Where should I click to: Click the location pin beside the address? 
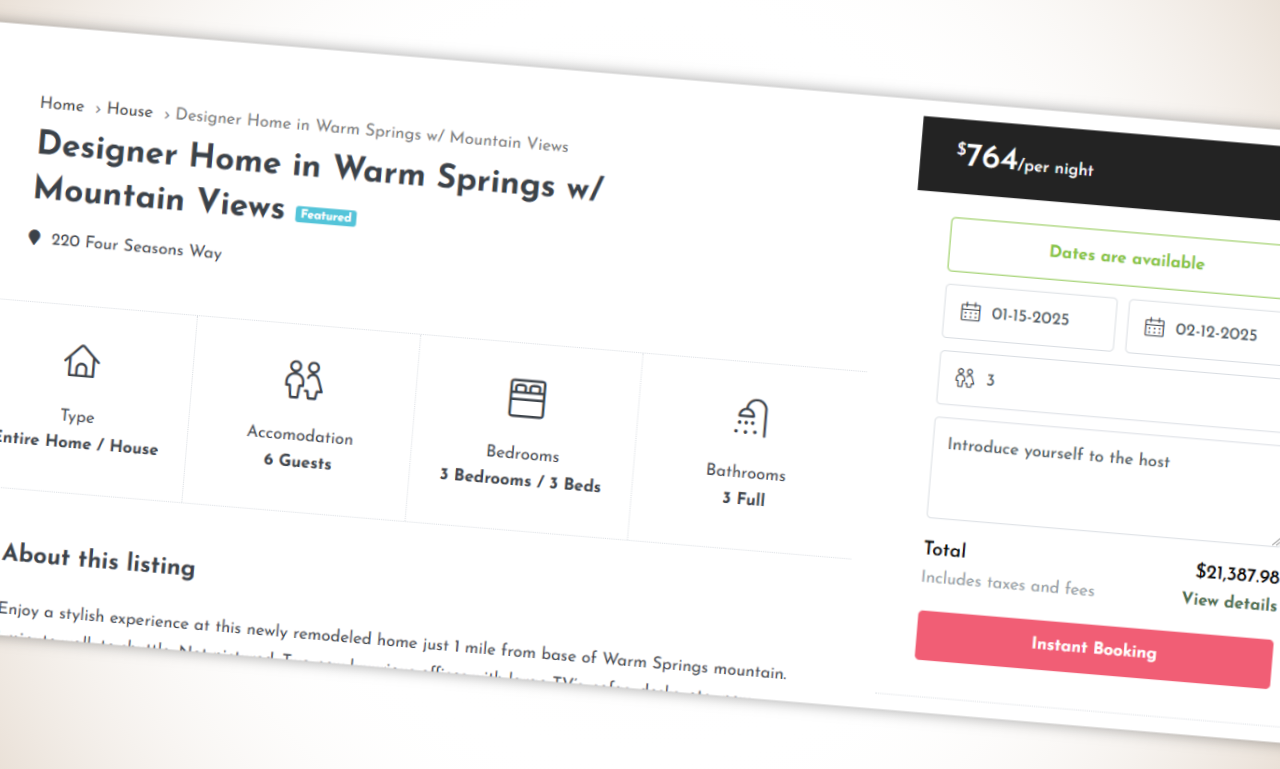(34, 238)
